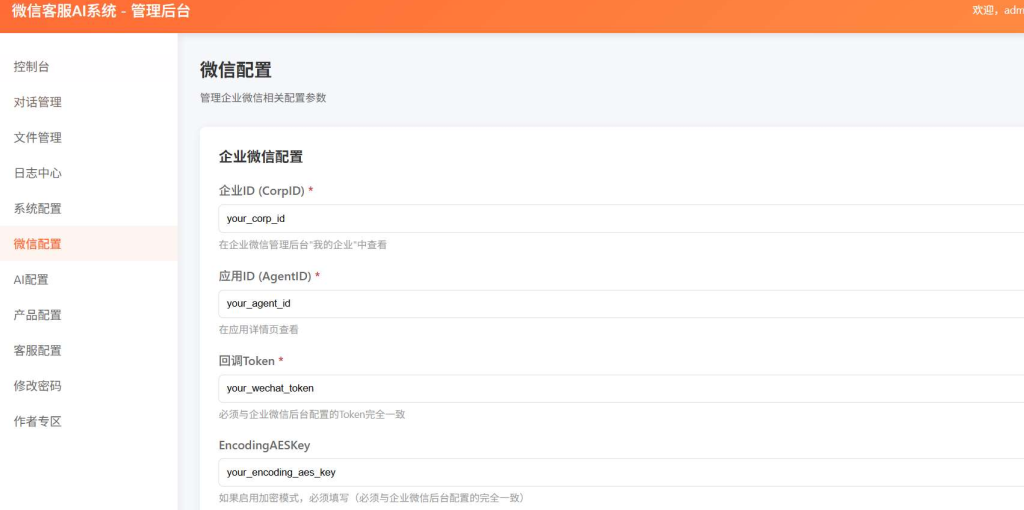The image size is (1024, 510).
Task: Navigate to 产品配置
Action: pyautogui.click(x=88, y=315)
